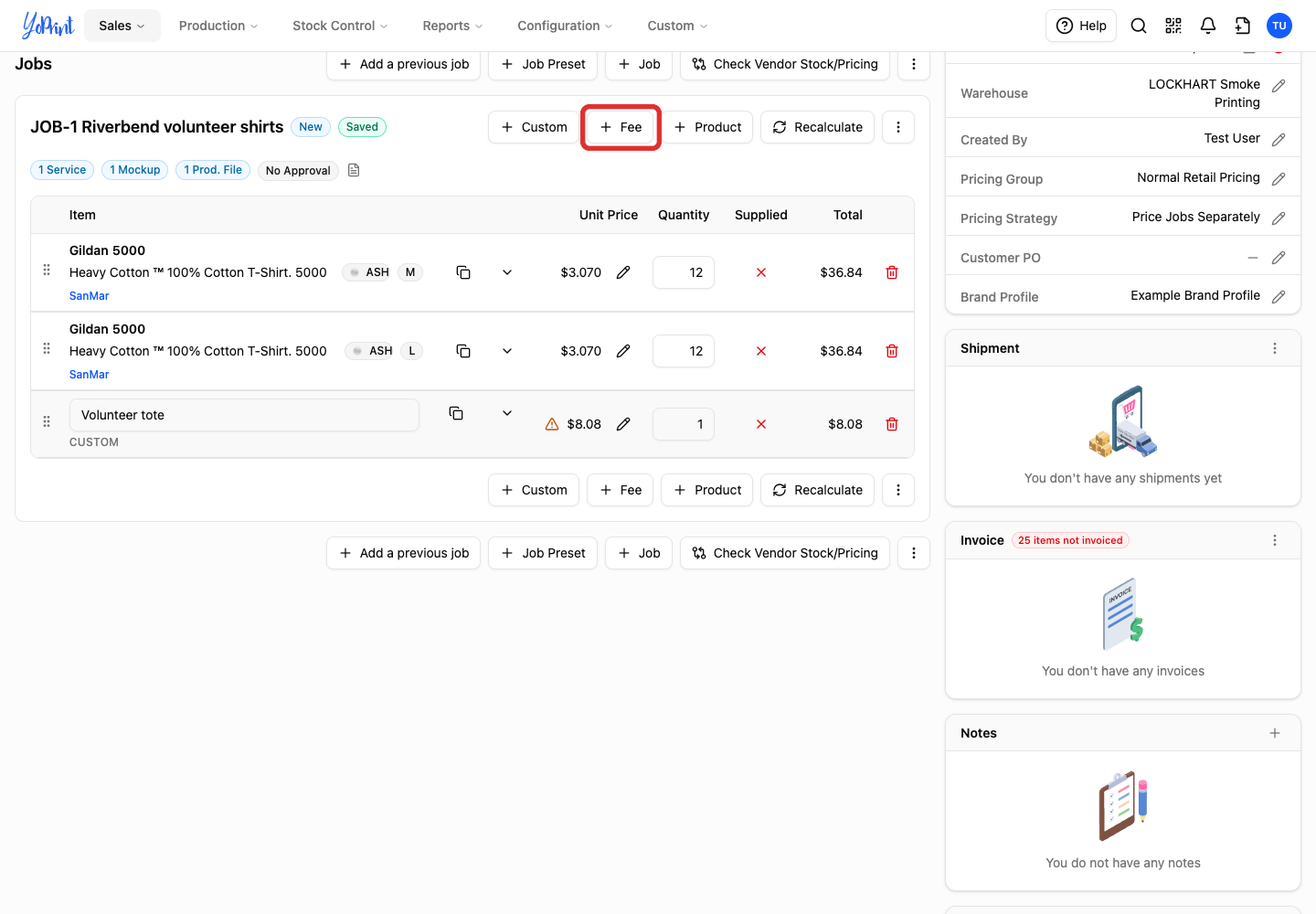Edit the Pricing Strategy pencil icon
The width and height of the screenshot is (1316, 914).
pos(1279,218)
